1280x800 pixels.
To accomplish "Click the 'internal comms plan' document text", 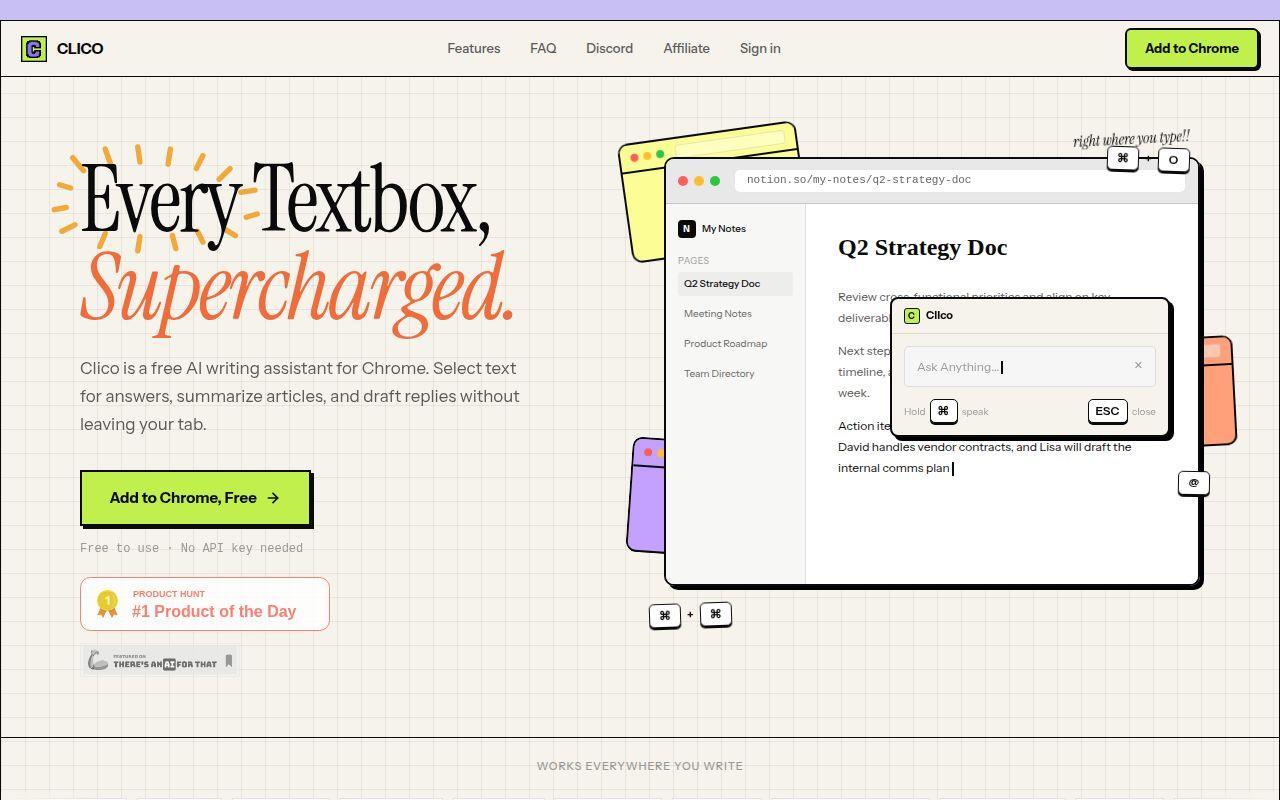I will (x=893, y=468).
